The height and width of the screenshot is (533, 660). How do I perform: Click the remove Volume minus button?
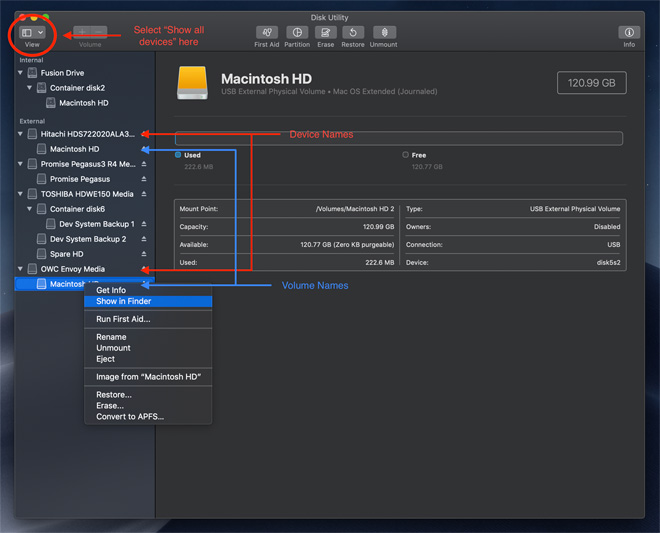pos(98,32)
